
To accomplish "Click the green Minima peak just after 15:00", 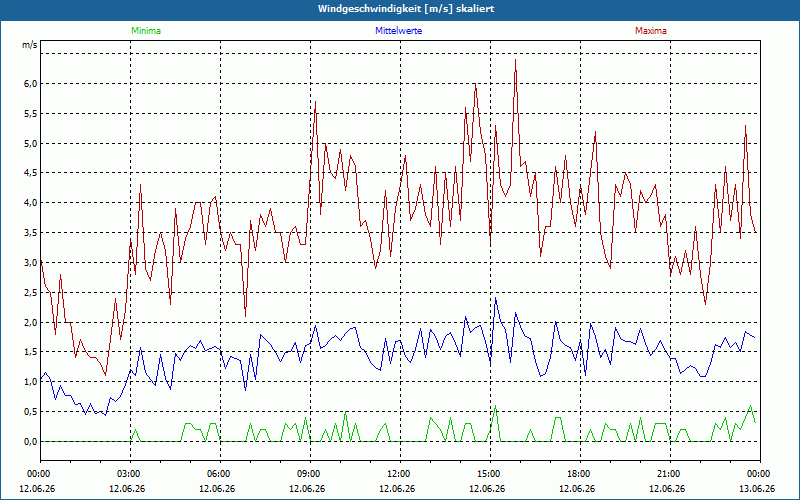I will pyautogui.click(x=495, y=406).
